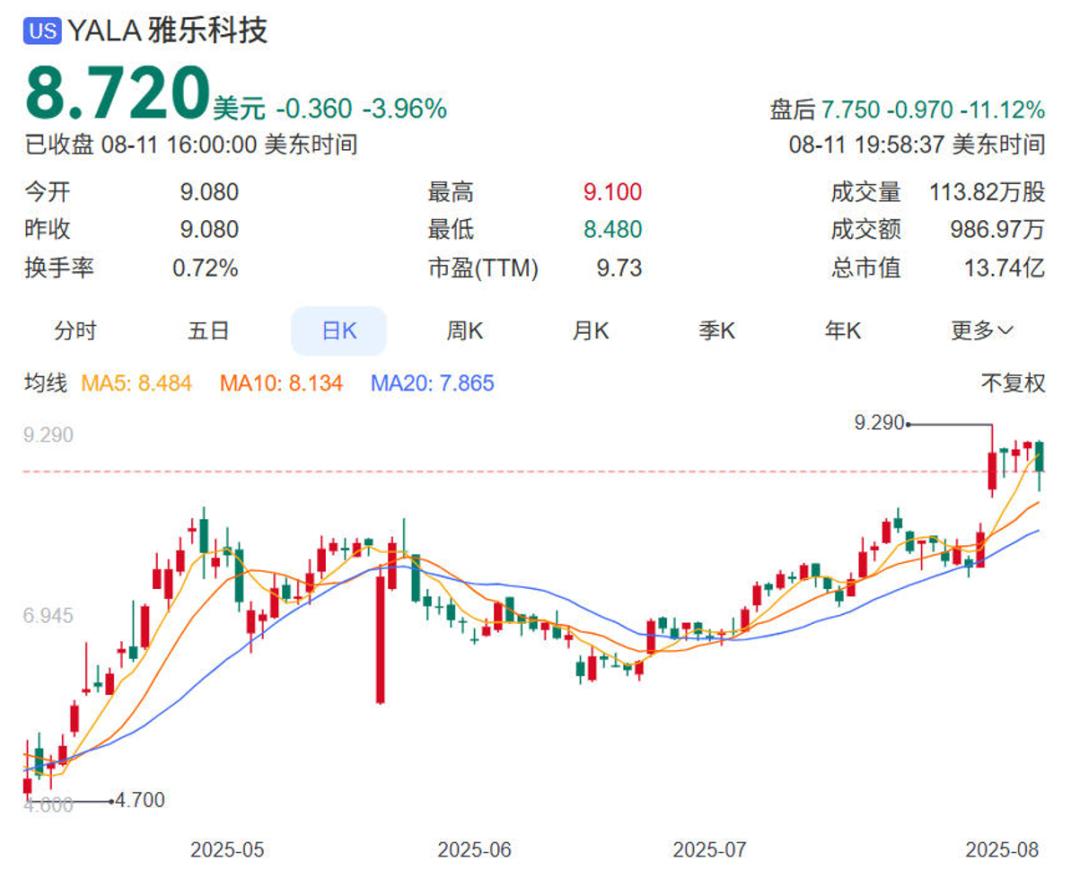Viewport: 1080px width, 879px height.
Task: Click the 2025-07 date axis label
Action: point(709,850)
